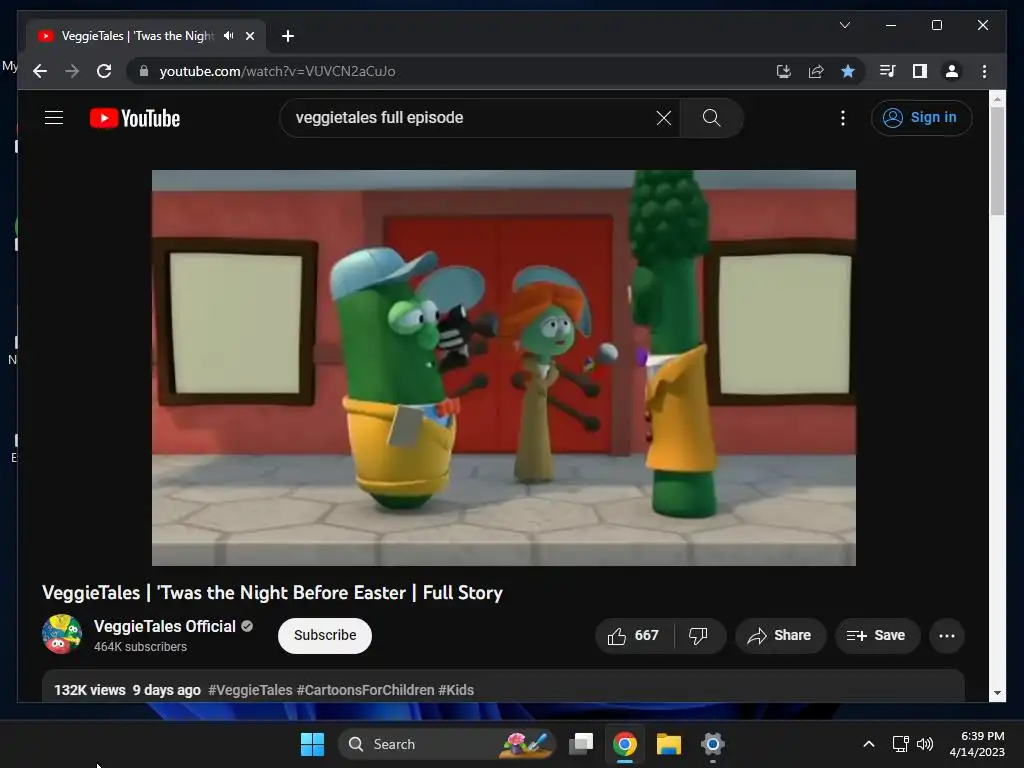Open network status tray icon
The height and width of the screenshot is (768, 1024).
pos(900,744)
